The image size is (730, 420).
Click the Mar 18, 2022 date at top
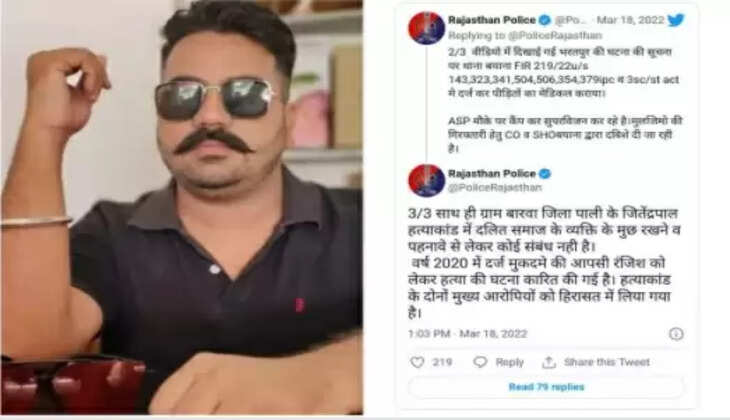630,20
